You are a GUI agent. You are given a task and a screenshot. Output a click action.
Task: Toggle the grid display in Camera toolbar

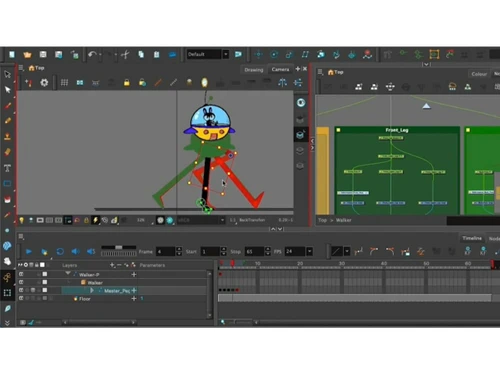pos(64,82)
